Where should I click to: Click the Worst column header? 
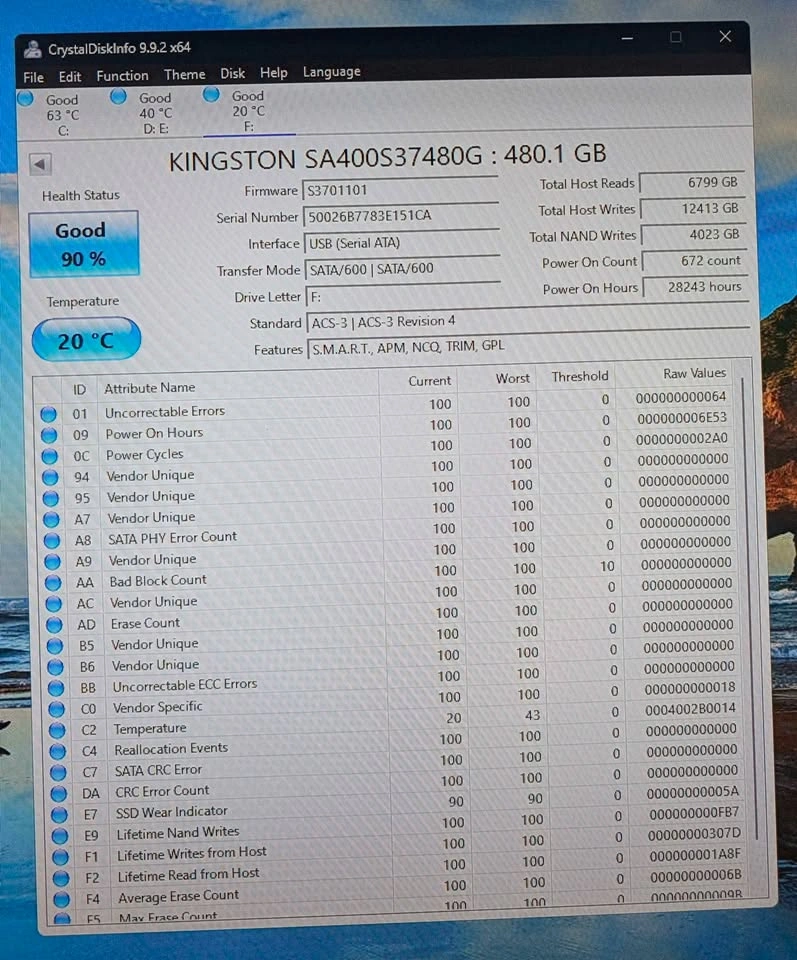click(x=512, y=378)
